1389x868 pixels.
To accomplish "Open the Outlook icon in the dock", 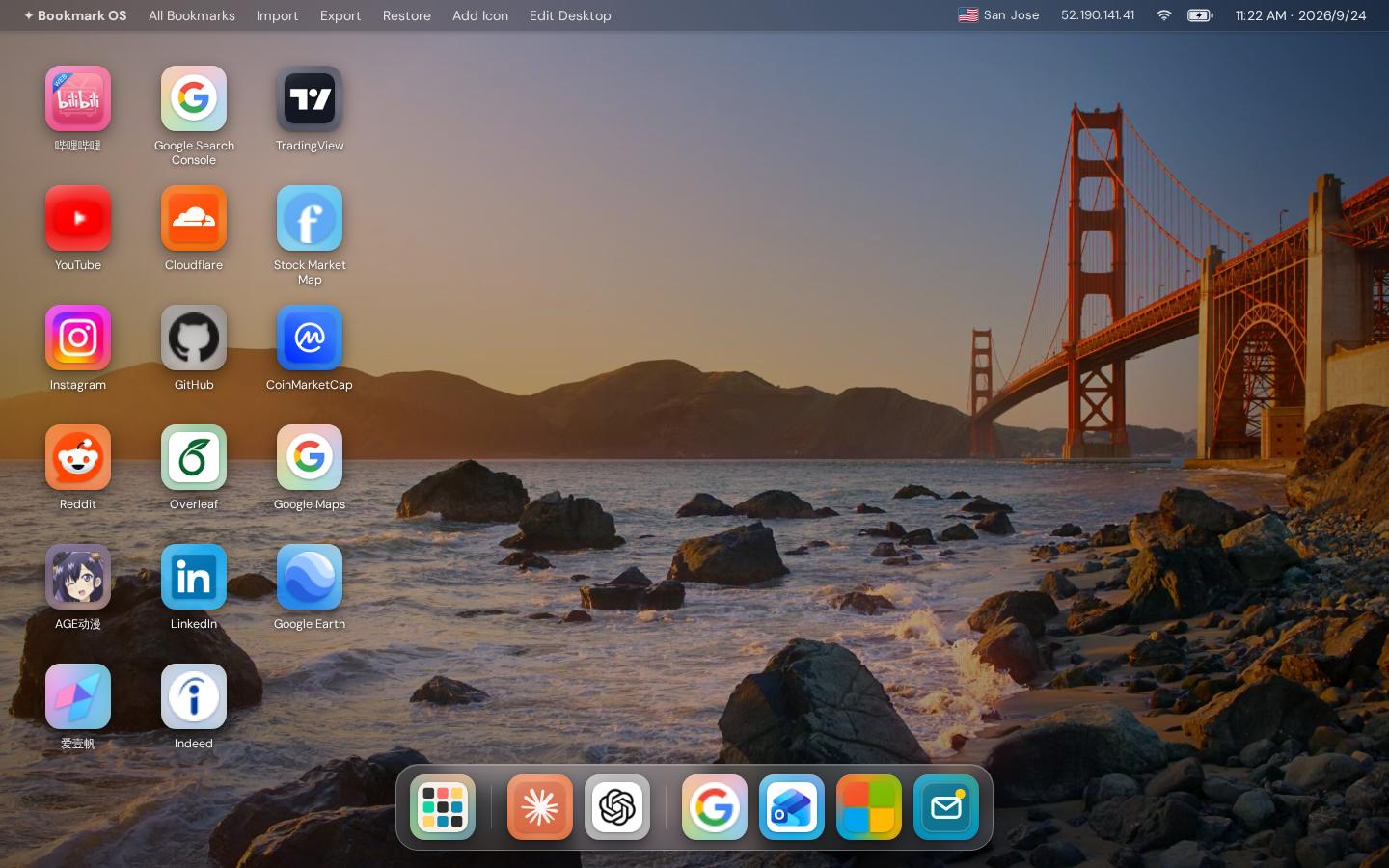I will point(792,807).
